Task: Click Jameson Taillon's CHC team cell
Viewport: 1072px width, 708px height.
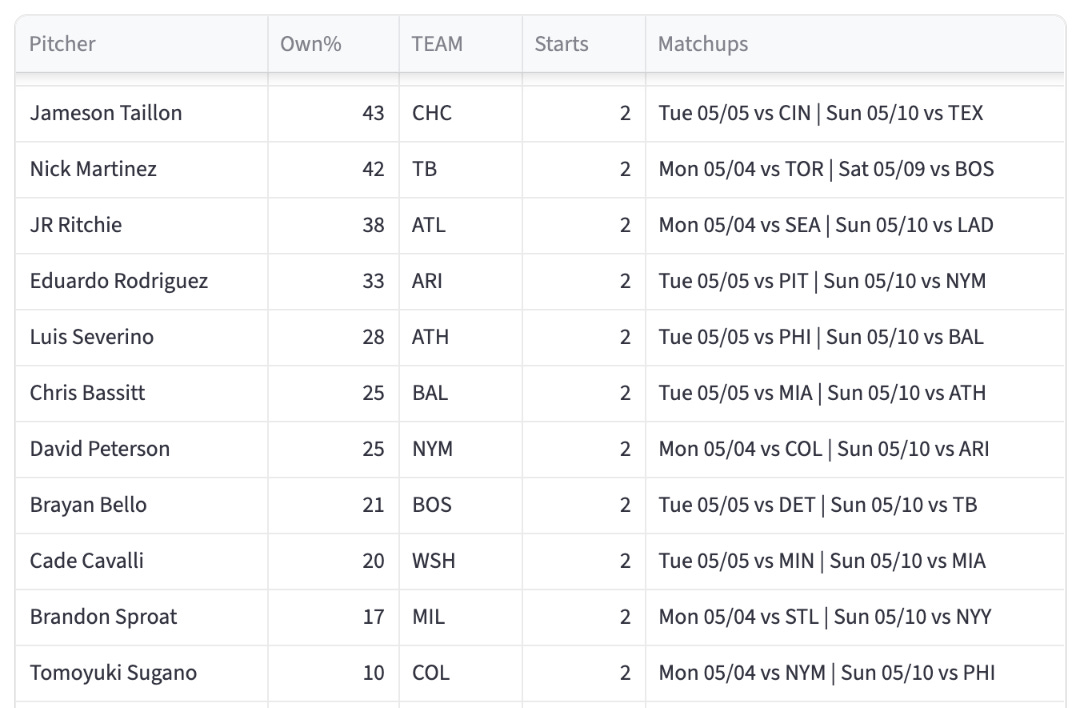Action: click(461, 113)
